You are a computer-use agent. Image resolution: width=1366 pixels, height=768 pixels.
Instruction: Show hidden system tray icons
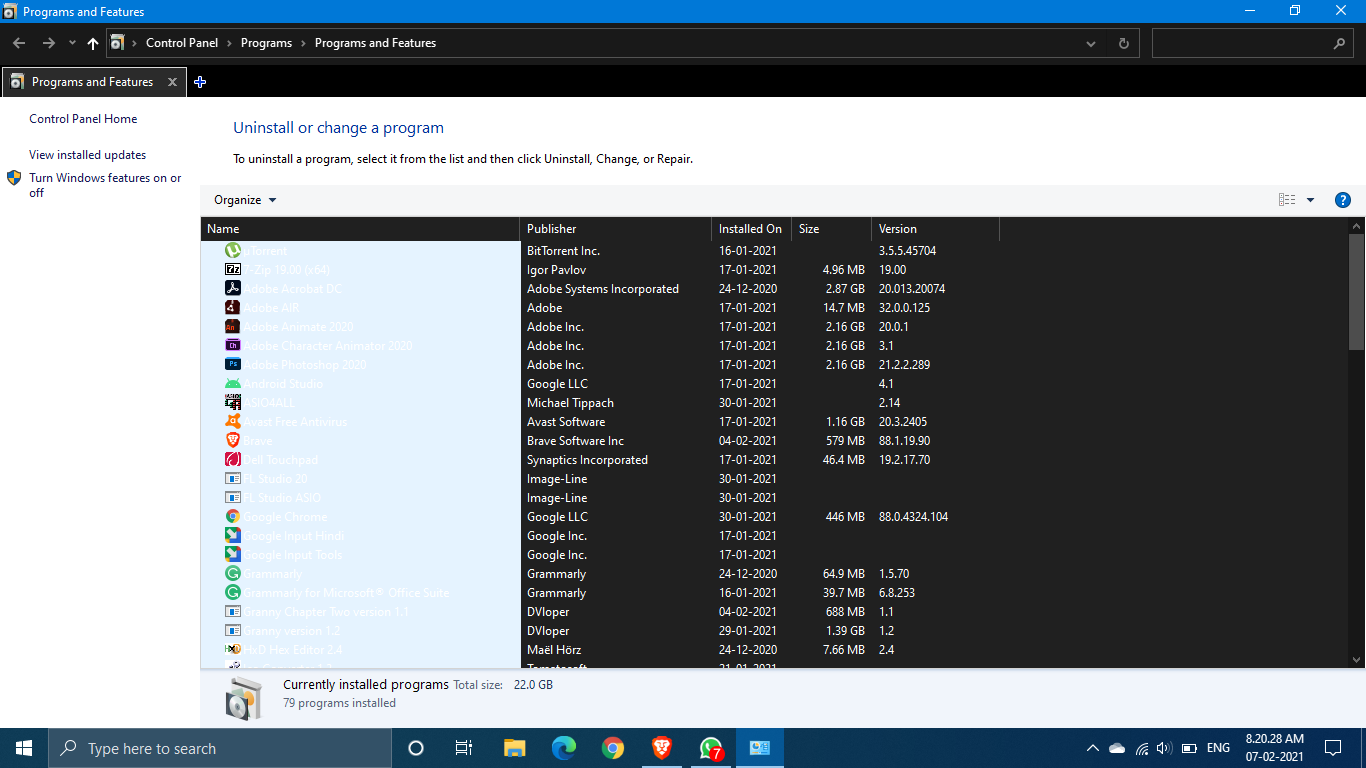point(1092,748)
